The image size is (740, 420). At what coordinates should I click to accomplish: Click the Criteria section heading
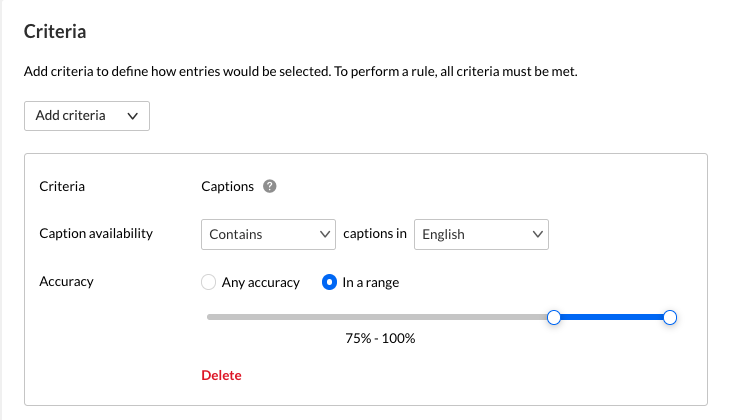coord(55,32)
